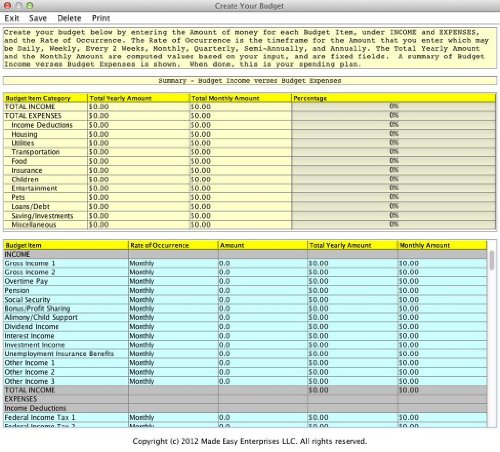Select the EXPENSES section header row
The image size is (500, 452).
tap(245, 399)
